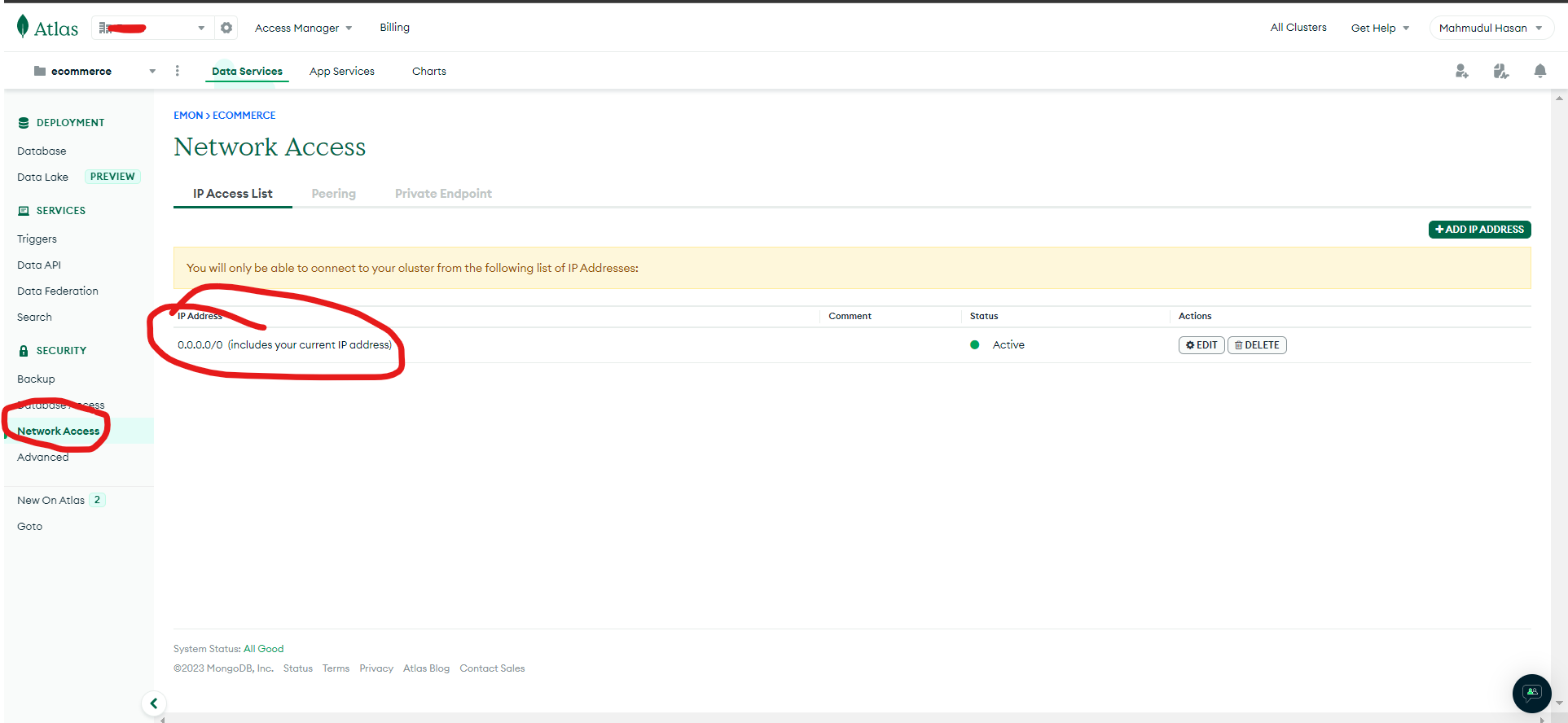Click the ecommerce project folder icon
The height and width of the screenshot is (723, 1568).
[x=40, y=71]
